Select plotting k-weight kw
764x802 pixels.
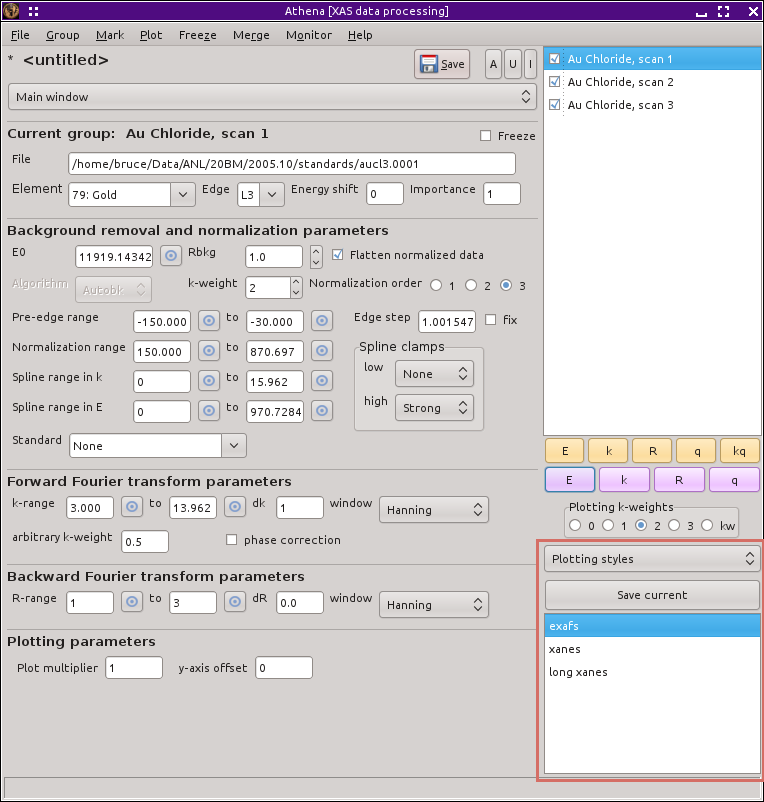pos(707,525)
